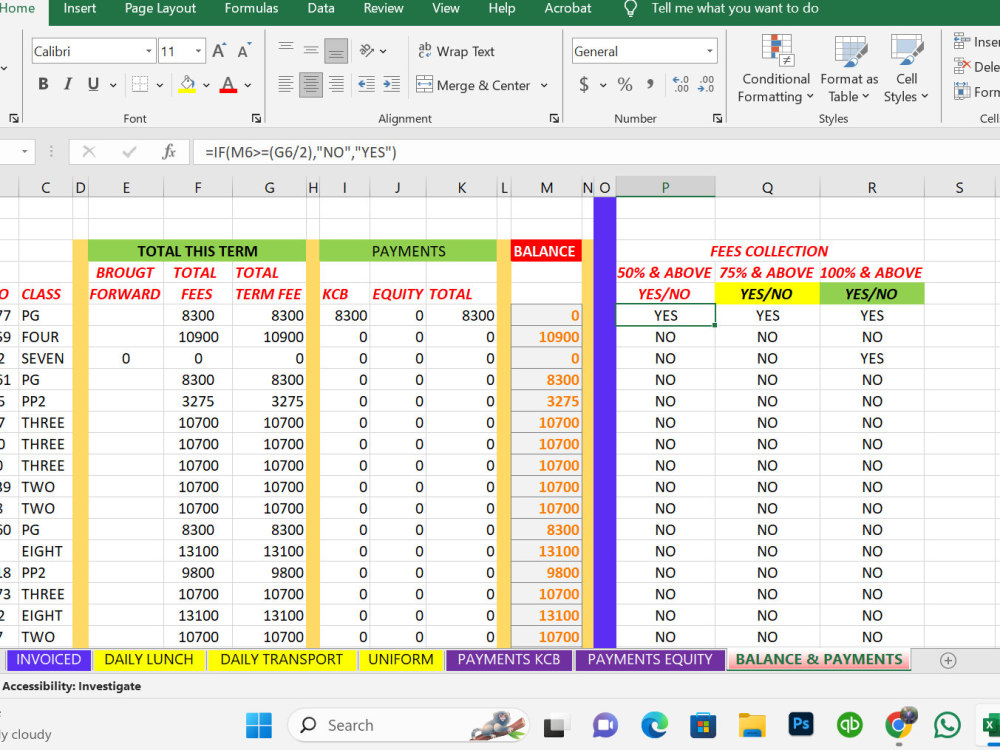Click the Decrease Font Size icon
Image resolution: width=1000 pixels, height=750 pixels.
coord(244,51)
